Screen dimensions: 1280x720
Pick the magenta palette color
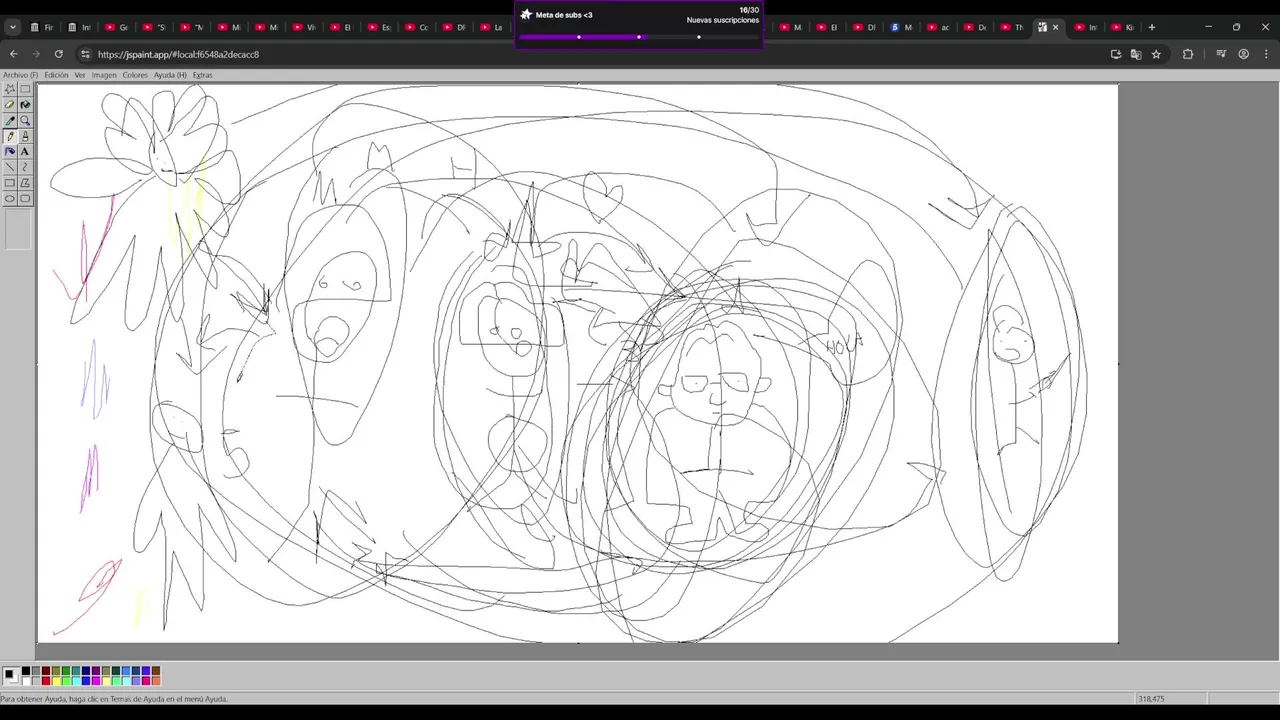96,681
